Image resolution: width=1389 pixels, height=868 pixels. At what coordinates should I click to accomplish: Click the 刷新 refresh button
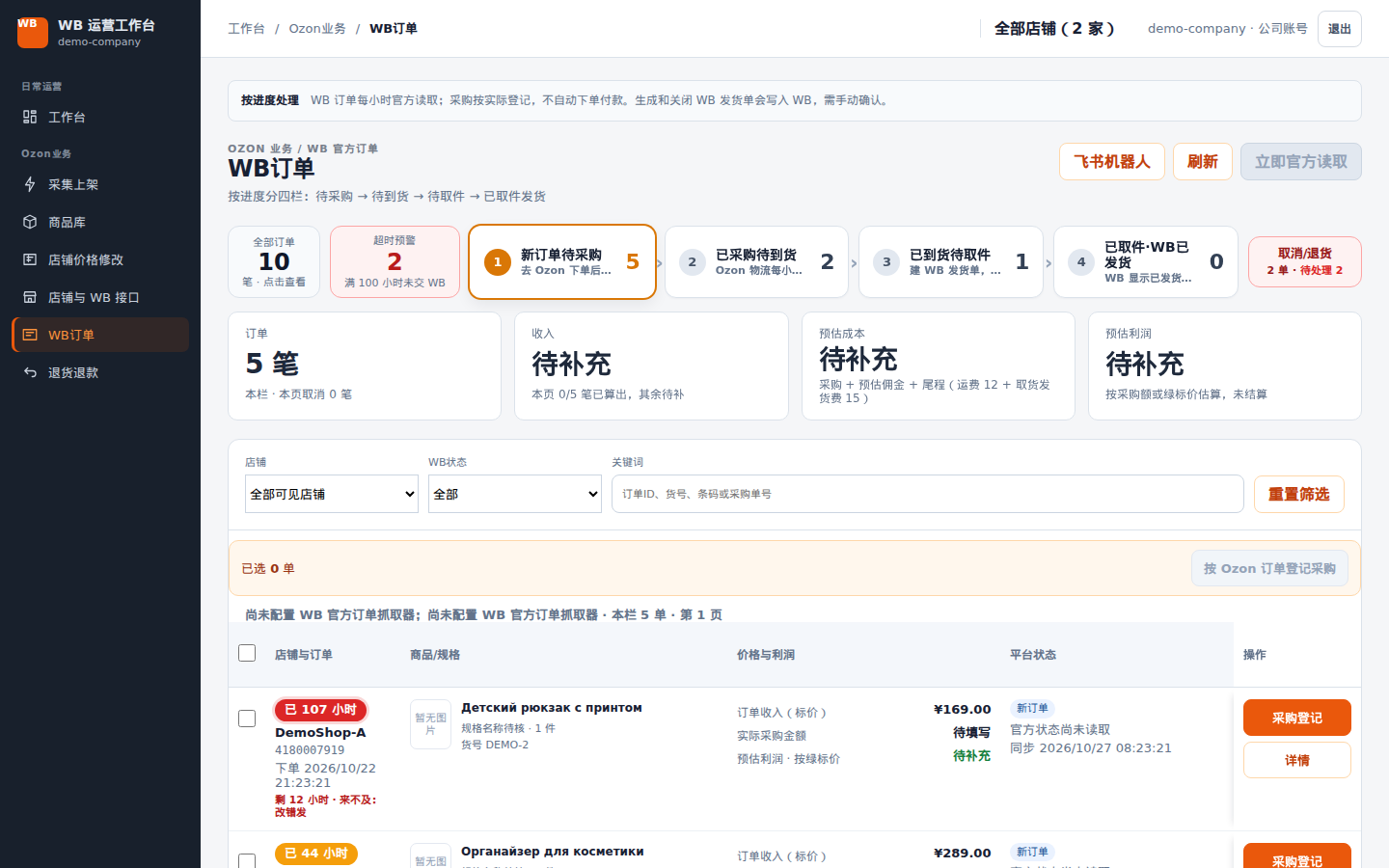coord(1203,162)
